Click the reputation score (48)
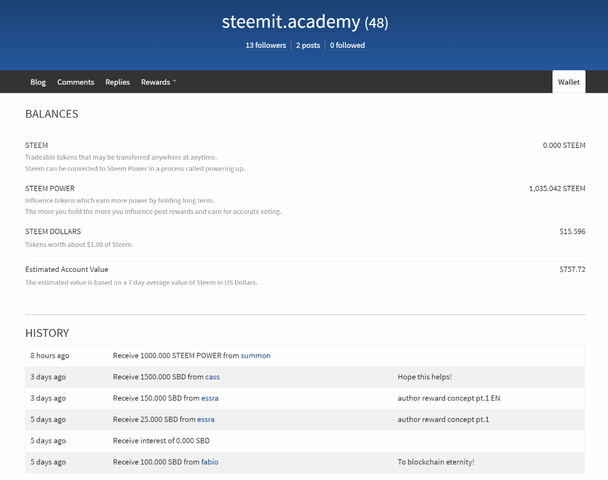 click(376, 23)
